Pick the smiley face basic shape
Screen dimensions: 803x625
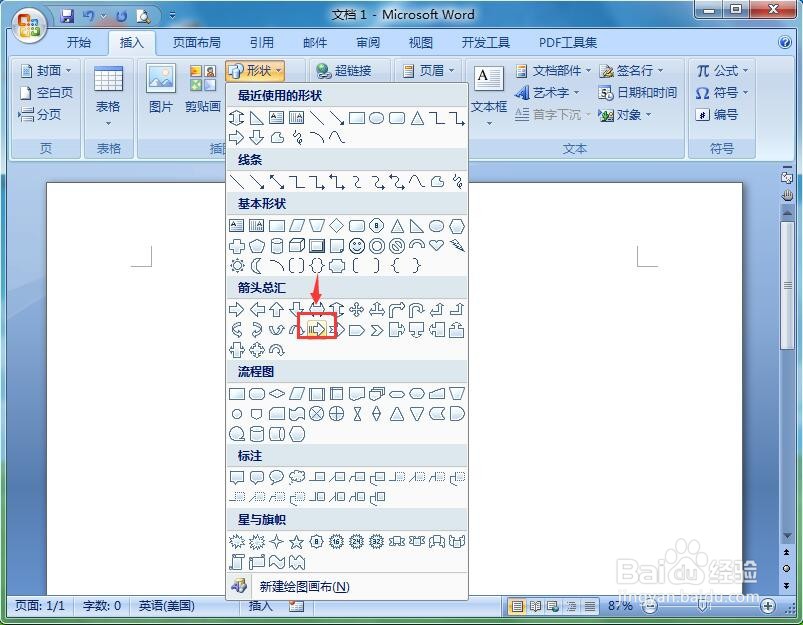(x=357, y=246)
